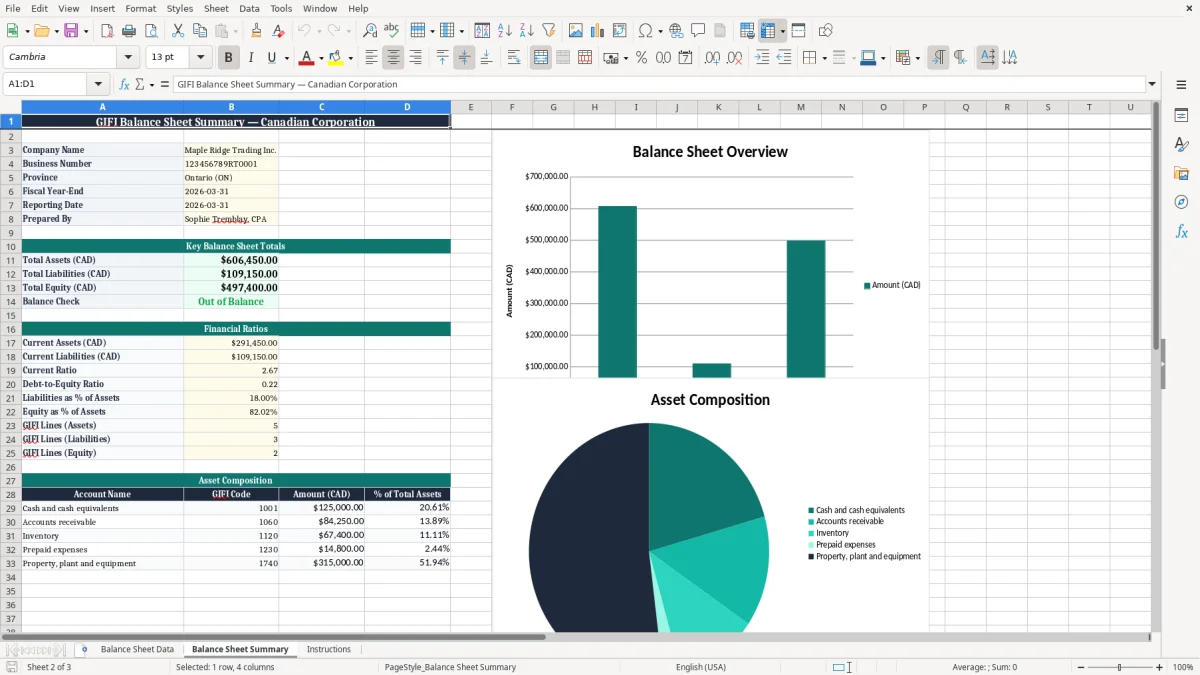The width and height of the screenshot is (1200, 675).
Task: Click the Insert Chart icon
Action: point(598,31)
